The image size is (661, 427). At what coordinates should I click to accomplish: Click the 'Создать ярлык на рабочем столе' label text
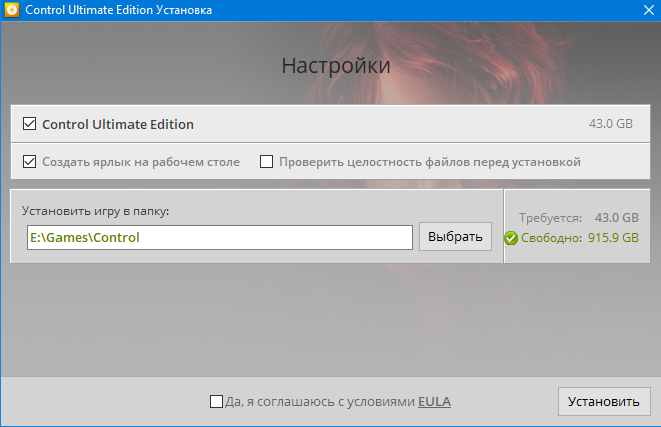pyautogui.click(x=141, y=162)
